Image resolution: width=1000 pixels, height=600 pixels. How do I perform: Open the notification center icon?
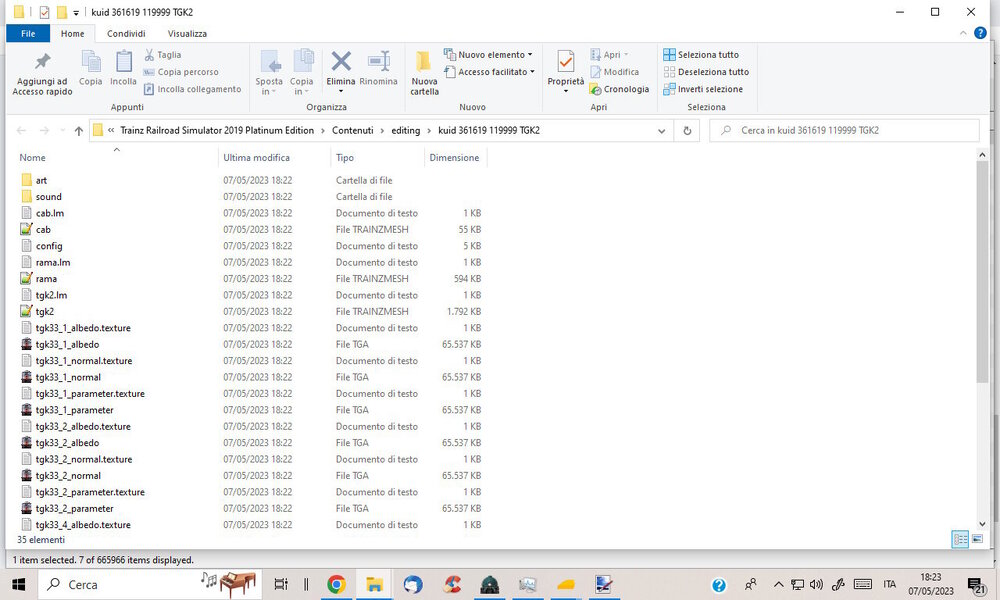975,585
